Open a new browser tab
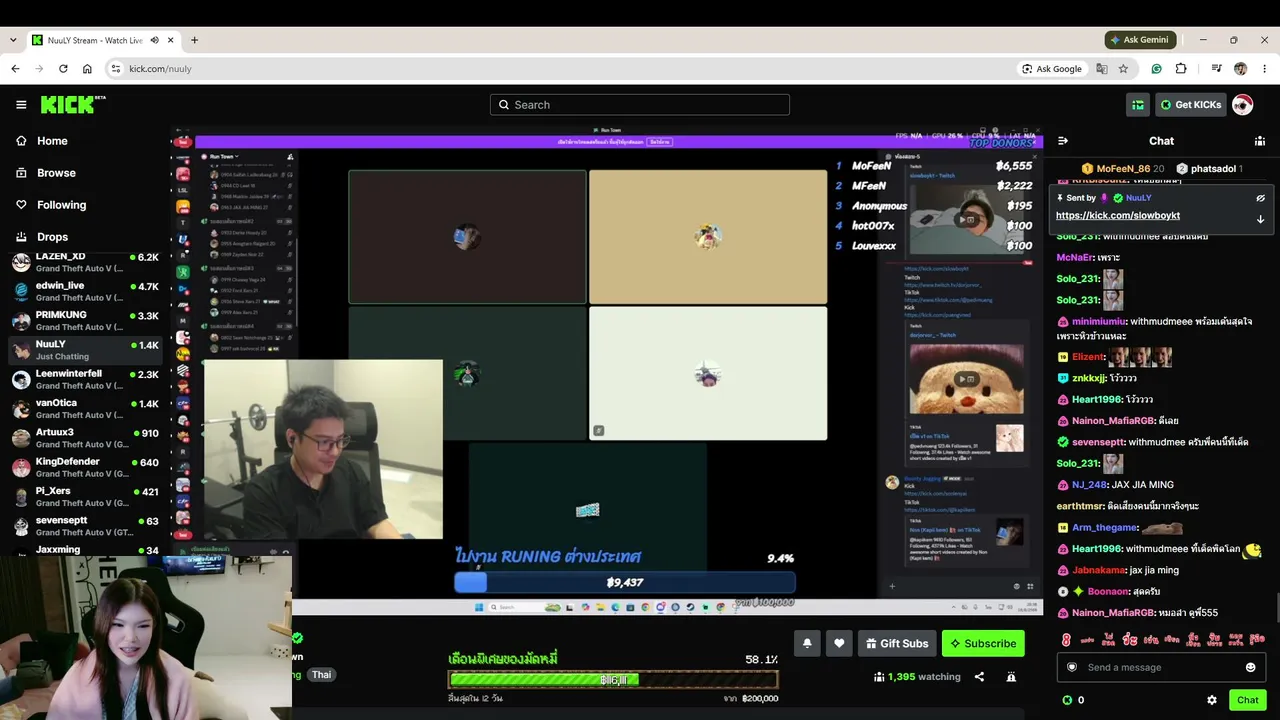Screen dimensions: 1280x720 point(194,40)
